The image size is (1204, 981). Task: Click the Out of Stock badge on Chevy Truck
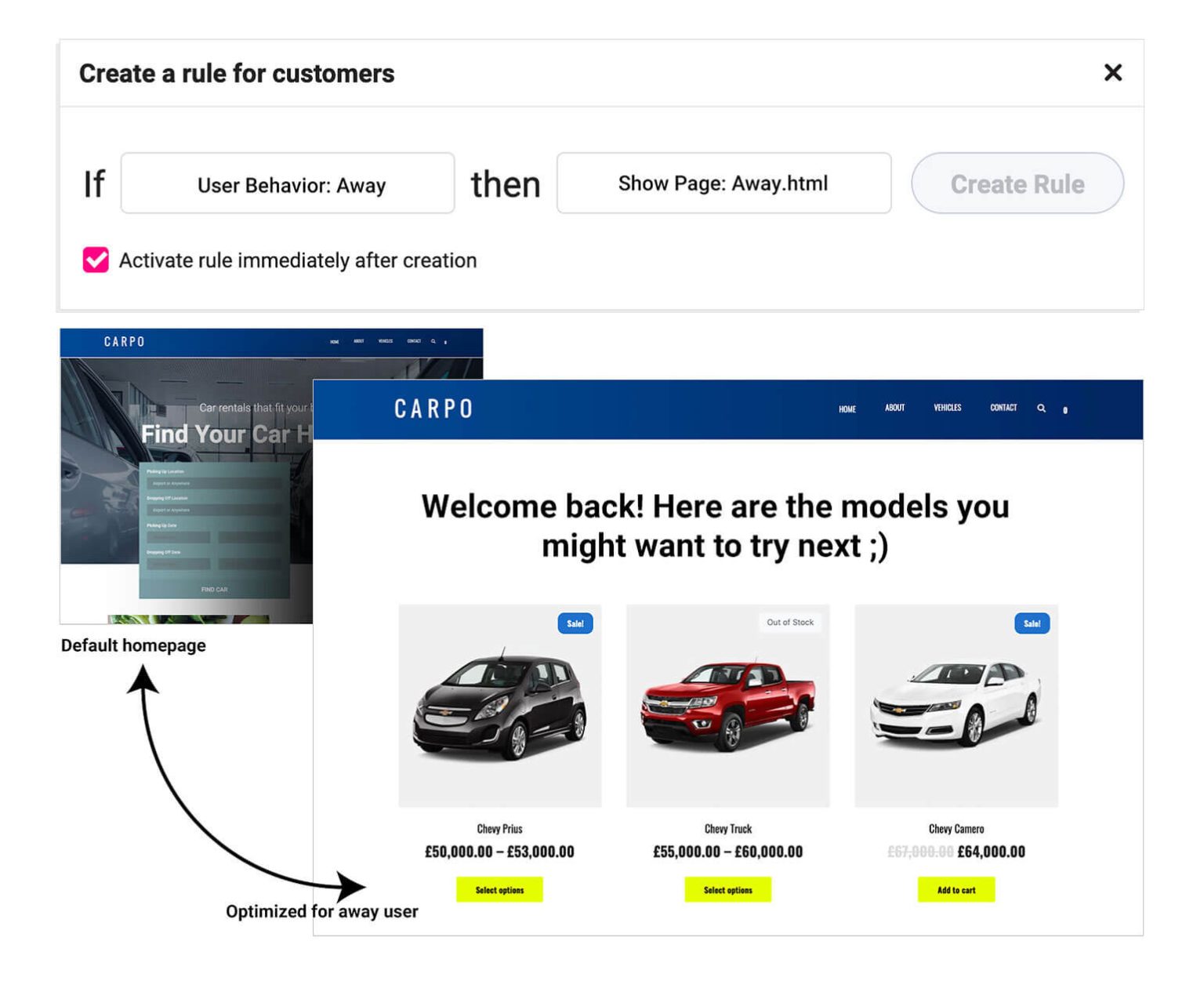[x=791, y=622]
